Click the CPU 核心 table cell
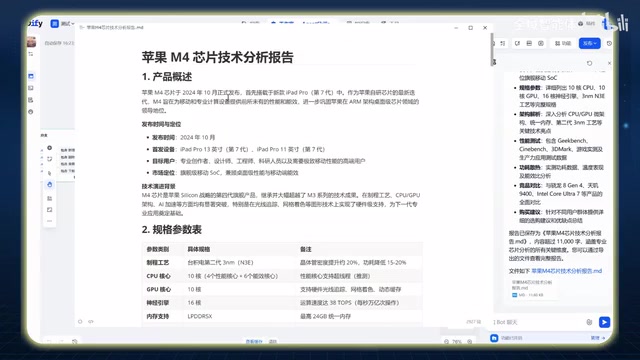This screenshot has height=360, width=640. (x=159, y=276)
